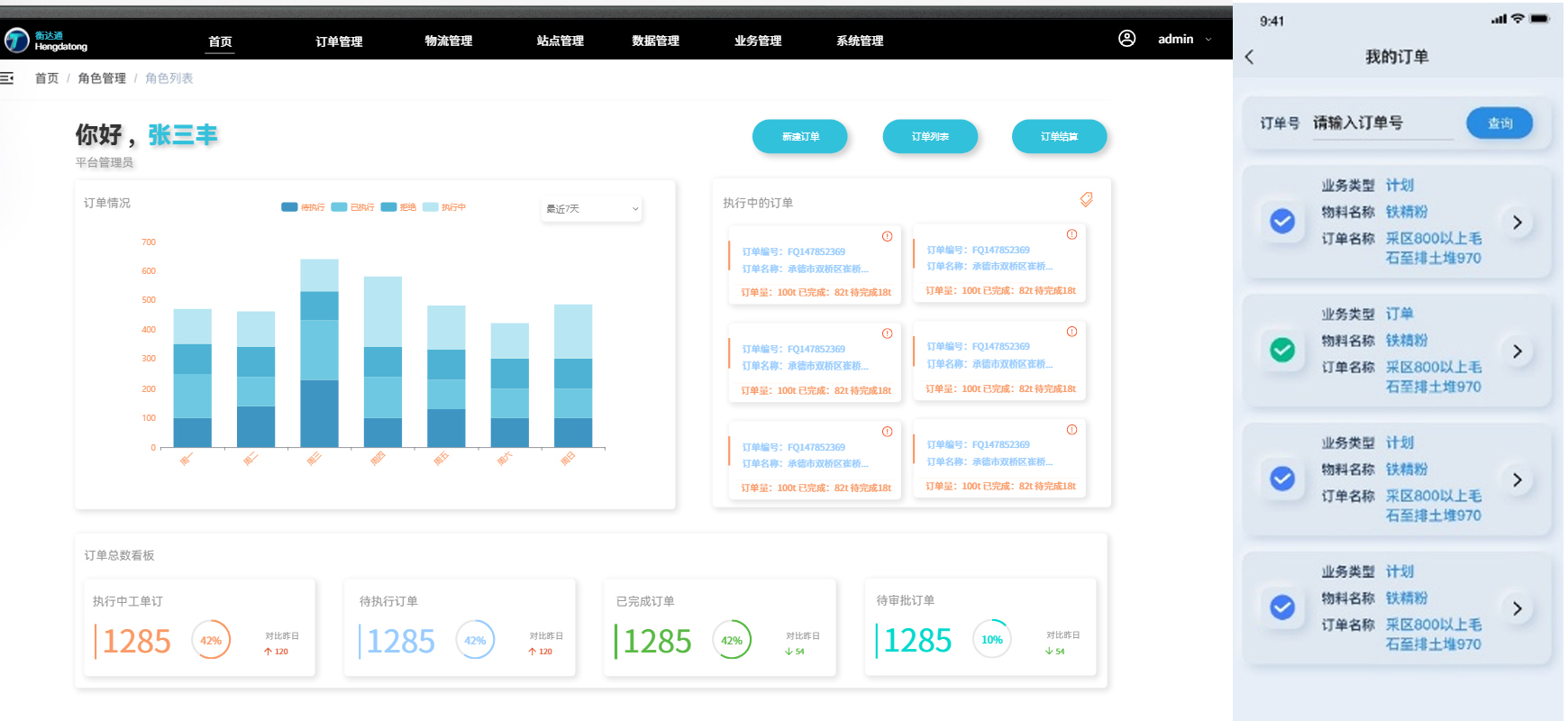Toggle the green checkmark on the 订单 type order
This screenshot has width=1568, height=721.
[x=1281, y=350]
